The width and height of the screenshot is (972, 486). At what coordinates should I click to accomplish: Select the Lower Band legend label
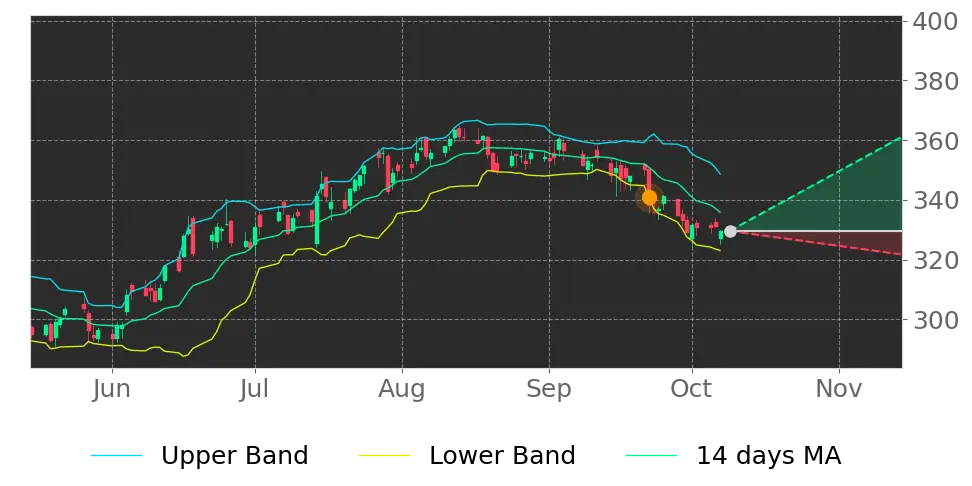click(x=502, y=456)
